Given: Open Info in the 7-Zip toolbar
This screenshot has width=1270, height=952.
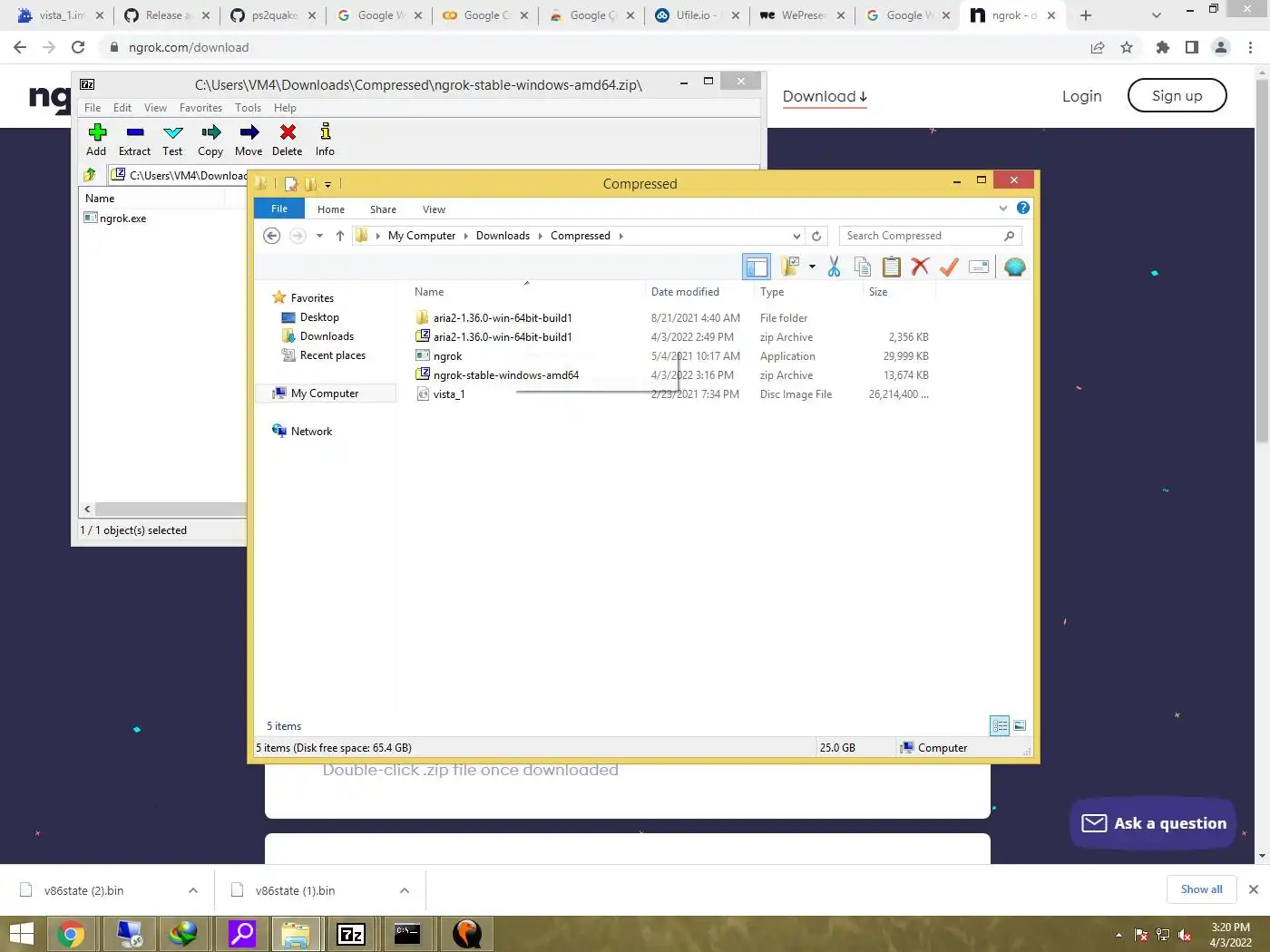Looking at the screenshot, I should [325, 132].
